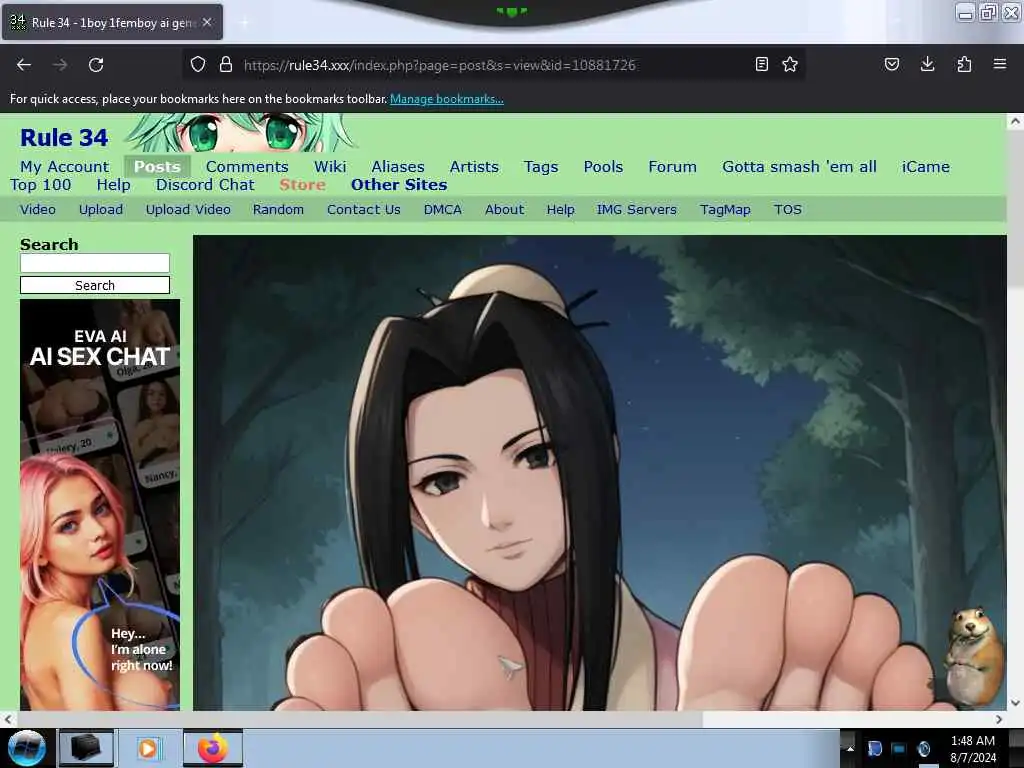Viewport: 1024px width, 768px height.
Task: Open the Contact Us page
Action: 364,210
